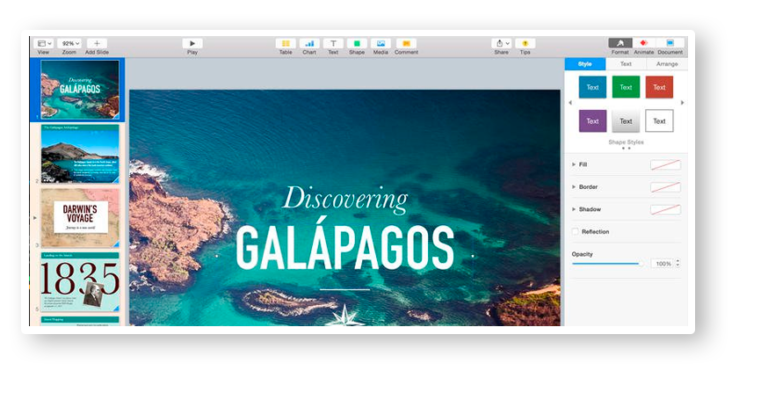The width and height of the screenshot is (768, 400).
Task: Click the Opacity slider track
Action: [x=607, y=263]
